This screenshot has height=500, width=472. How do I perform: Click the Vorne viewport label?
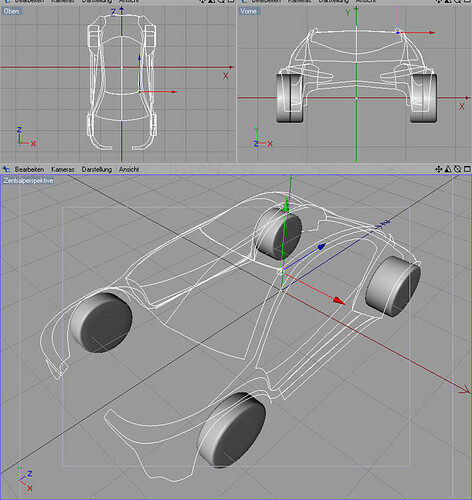[x=249, y=11]
